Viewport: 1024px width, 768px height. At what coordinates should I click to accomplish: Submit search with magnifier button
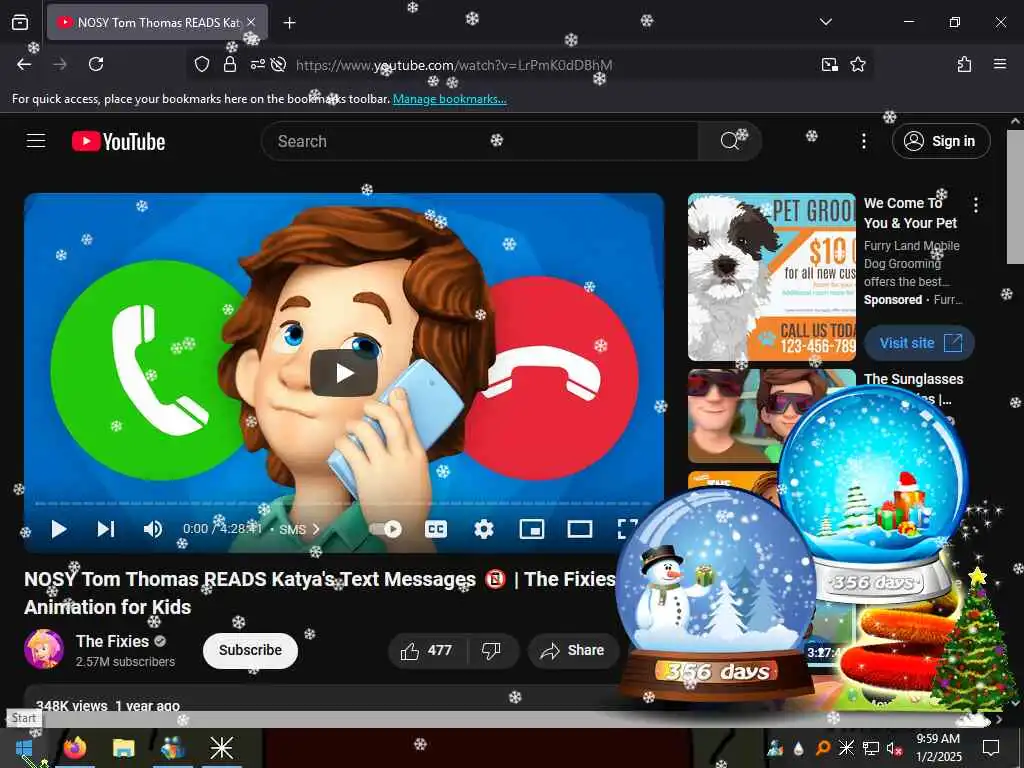[x=729, y=141]
